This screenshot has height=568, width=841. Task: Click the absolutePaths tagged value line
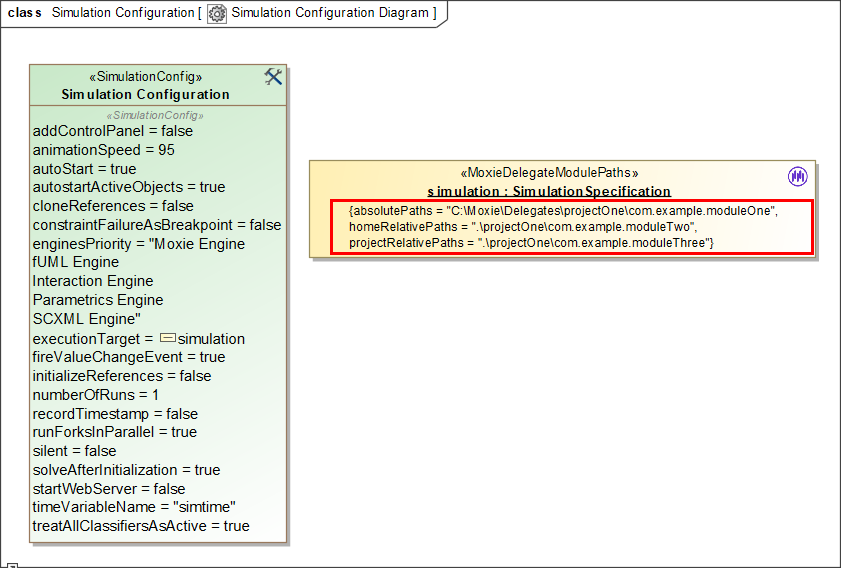pyautogui.click(x=563, y=211)
